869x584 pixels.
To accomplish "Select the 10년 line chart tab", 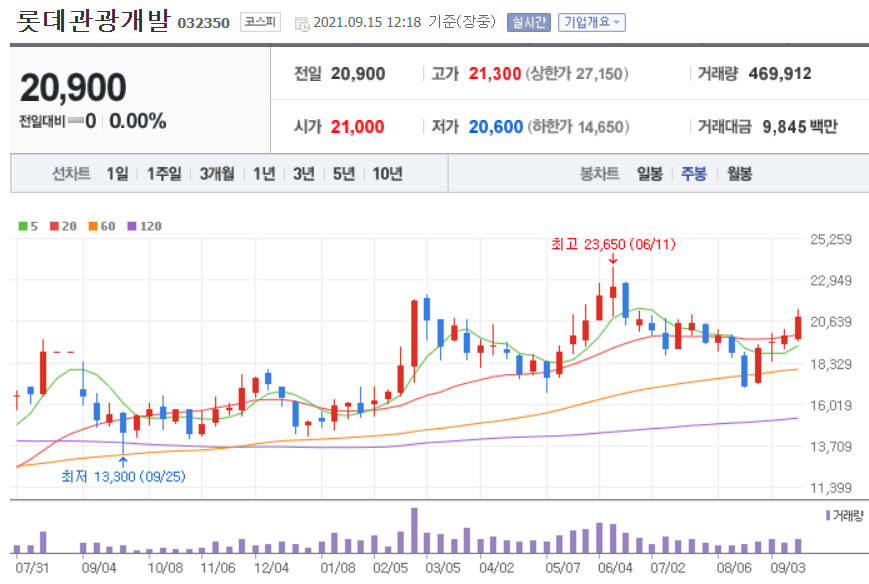I will click(x=387, y=174).
